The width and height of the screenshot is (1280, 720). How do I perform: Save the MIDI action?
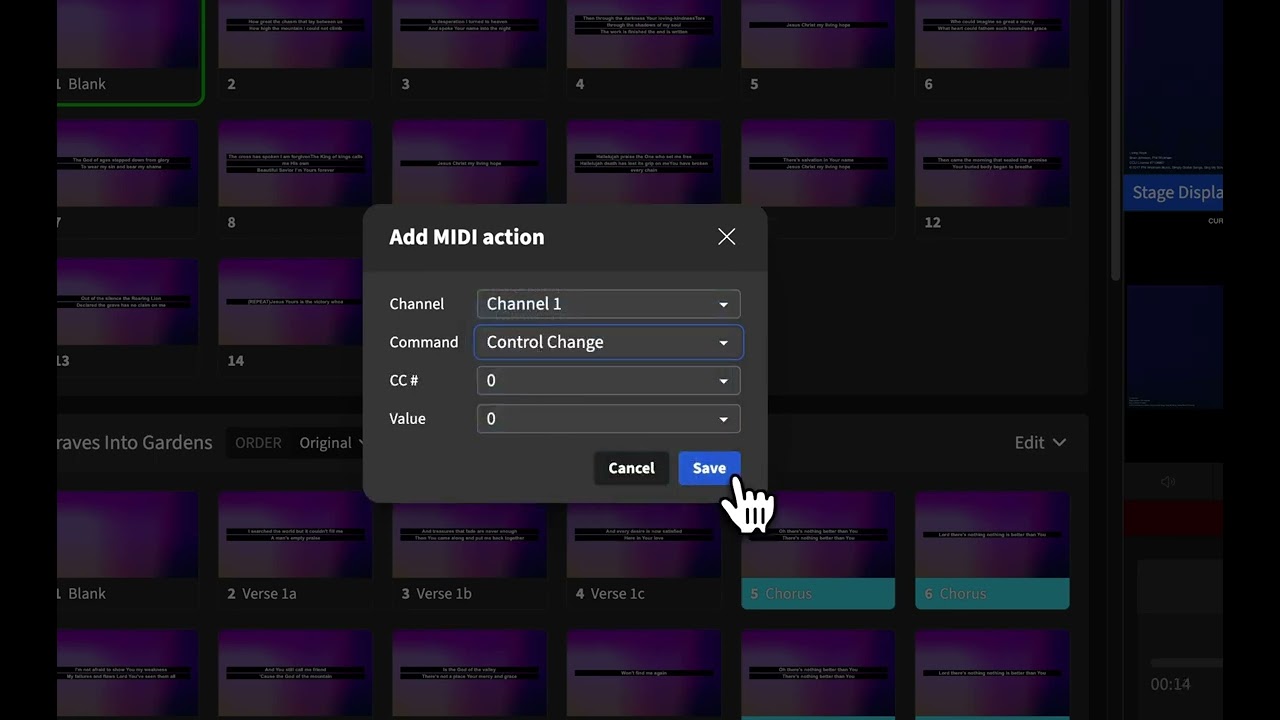tap(709, 468)
